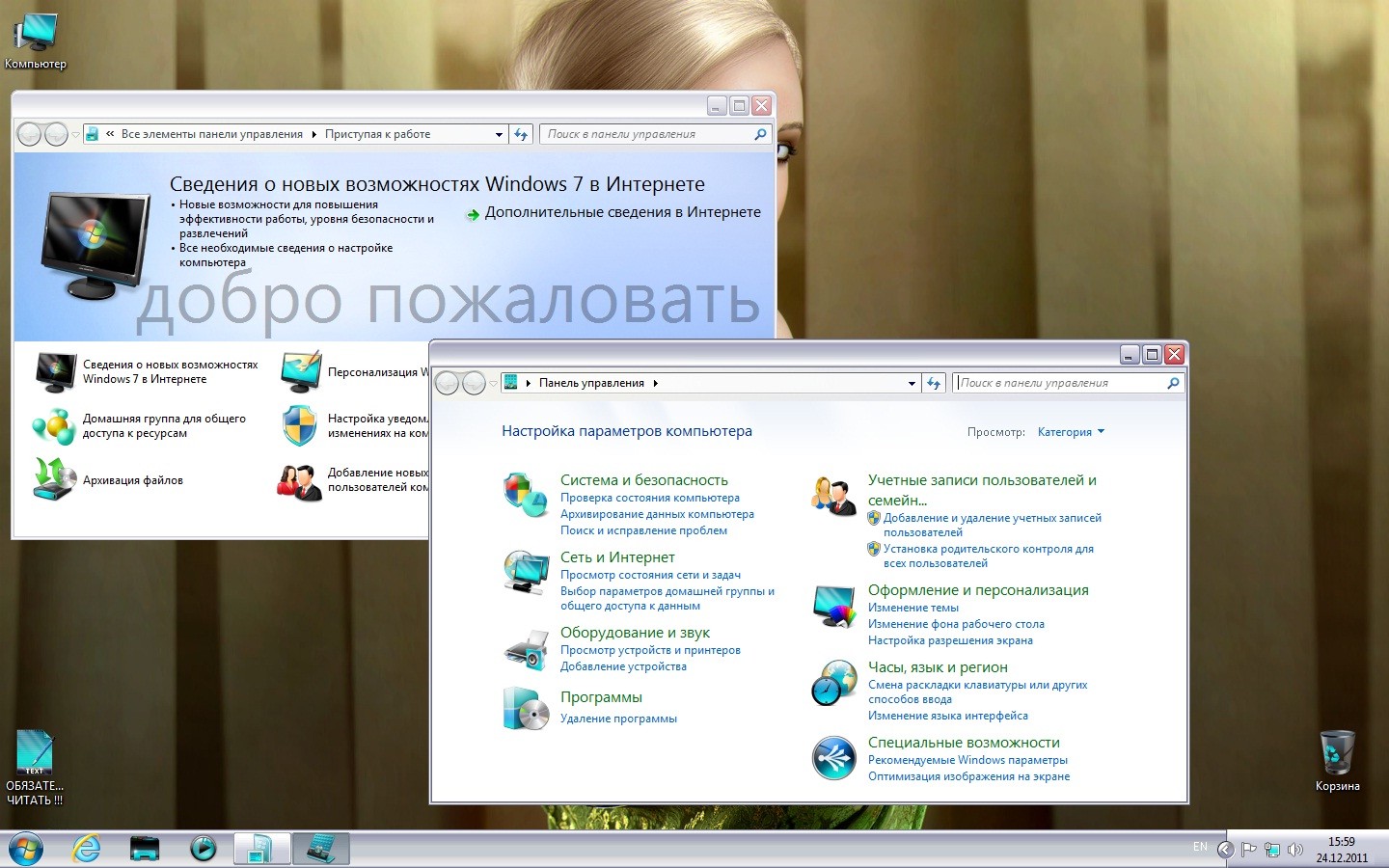Refresh the Control Panel window address bar
1389x868 pixels.
(x=934, y=383)
